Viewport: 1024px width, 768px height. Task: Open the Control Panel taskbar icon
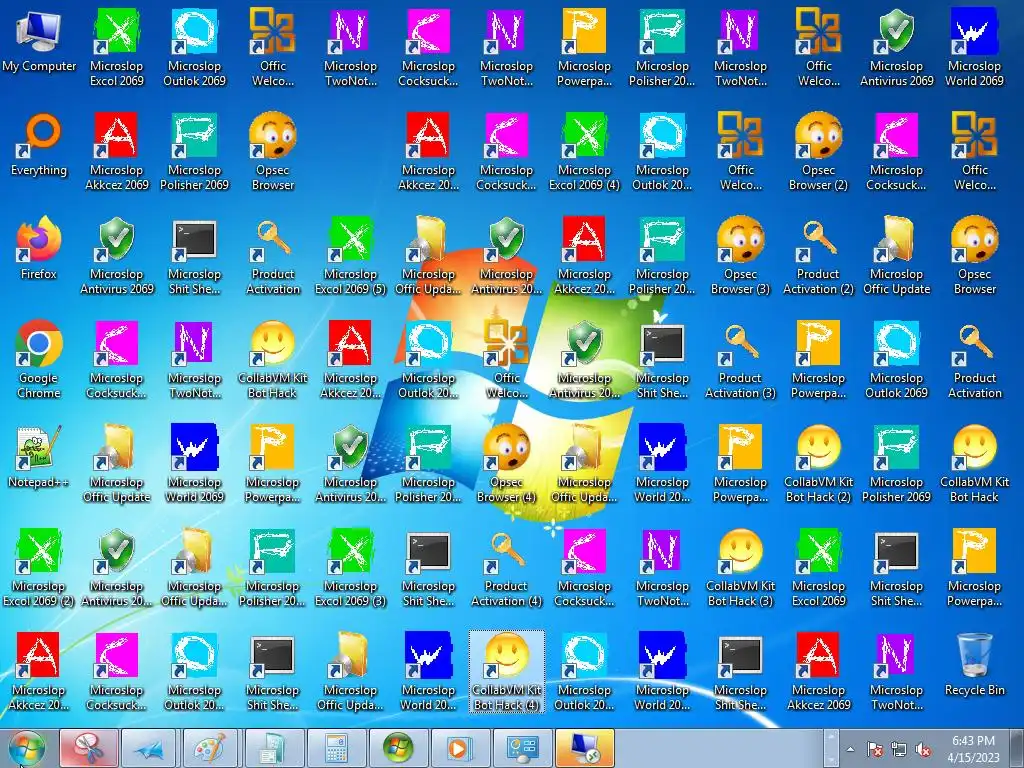pyautogui.click(x=522, y=748)
